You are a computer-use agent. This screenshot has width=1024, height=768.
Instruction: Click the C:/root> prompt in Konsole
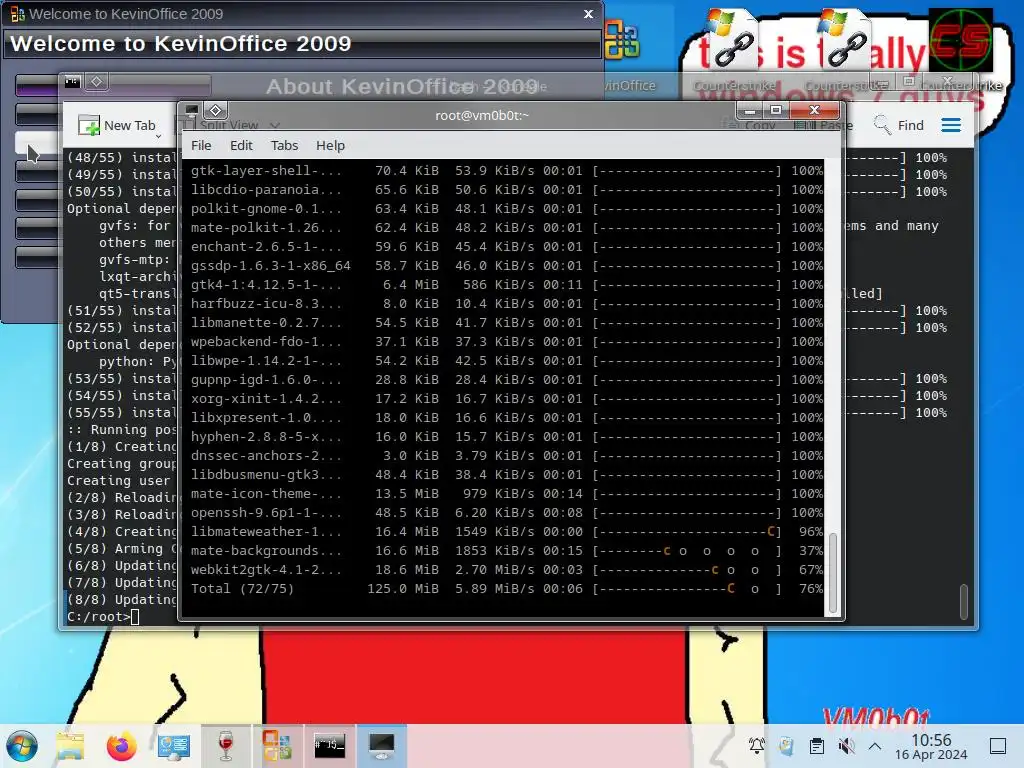[98, 616]
